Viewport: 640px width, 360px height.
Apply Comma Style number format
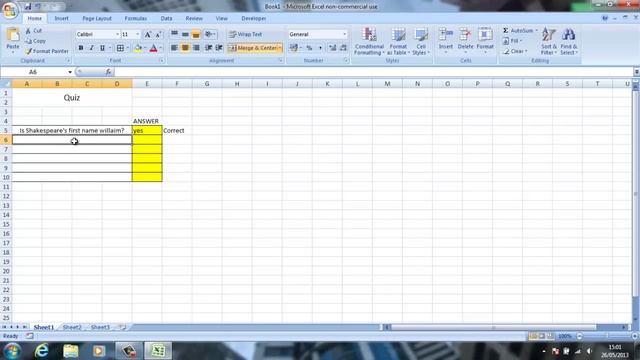(320, 48)
